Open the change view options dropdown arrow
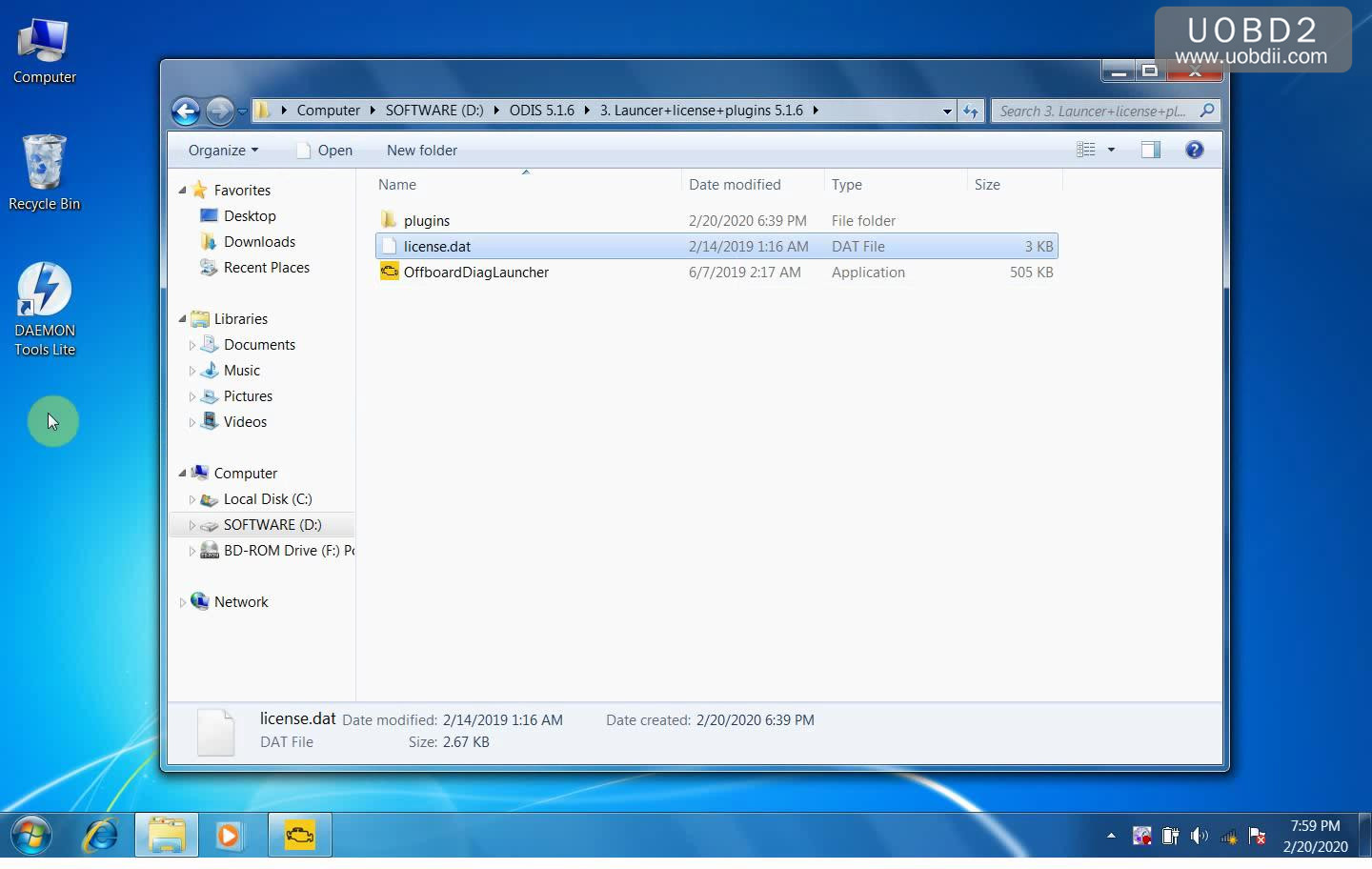Image resolution: width=1372 pixels, height=869 pixels. pos(1111,150)
